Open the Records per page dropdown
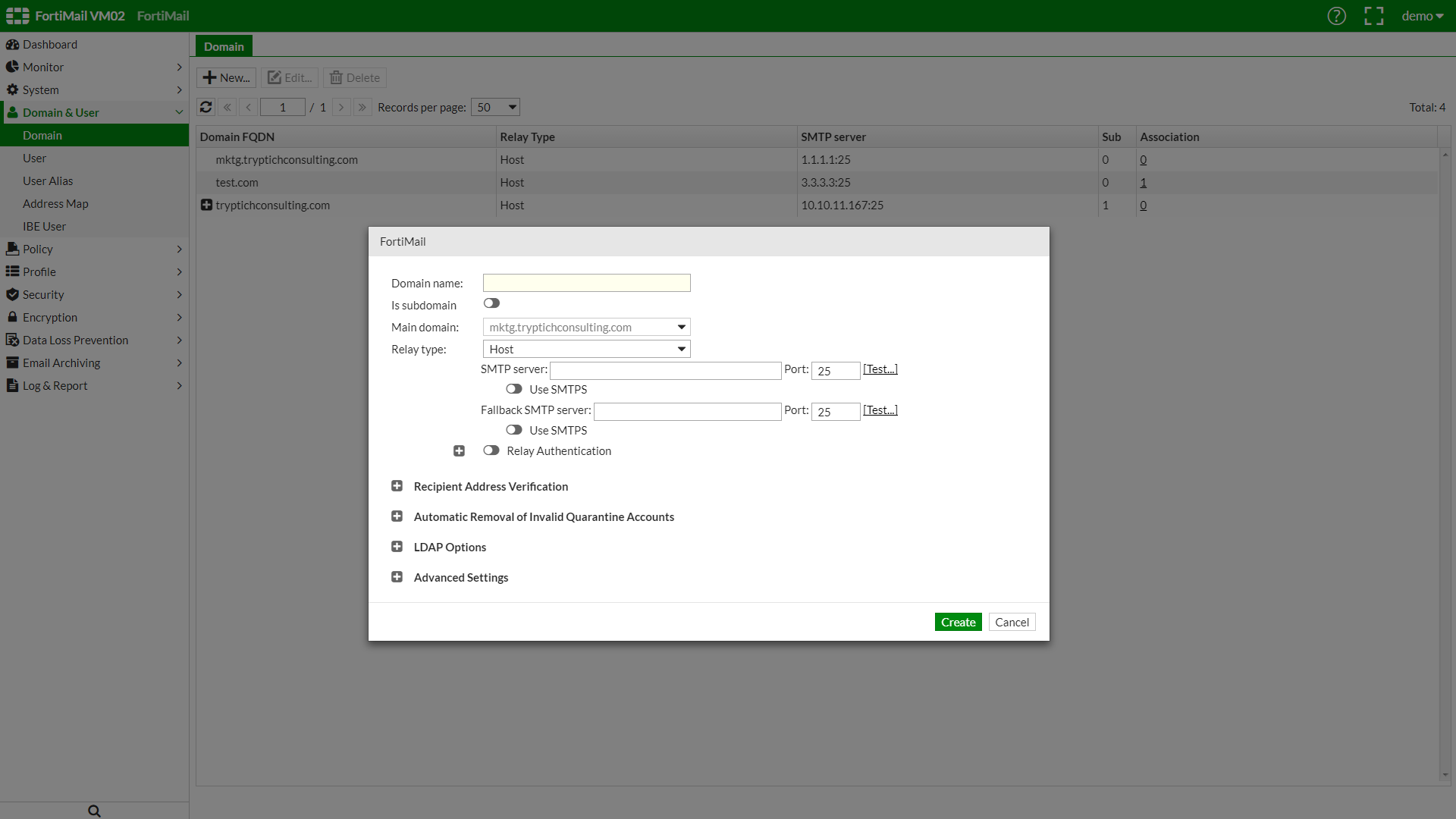The image size is (1456, 819). 495,107
